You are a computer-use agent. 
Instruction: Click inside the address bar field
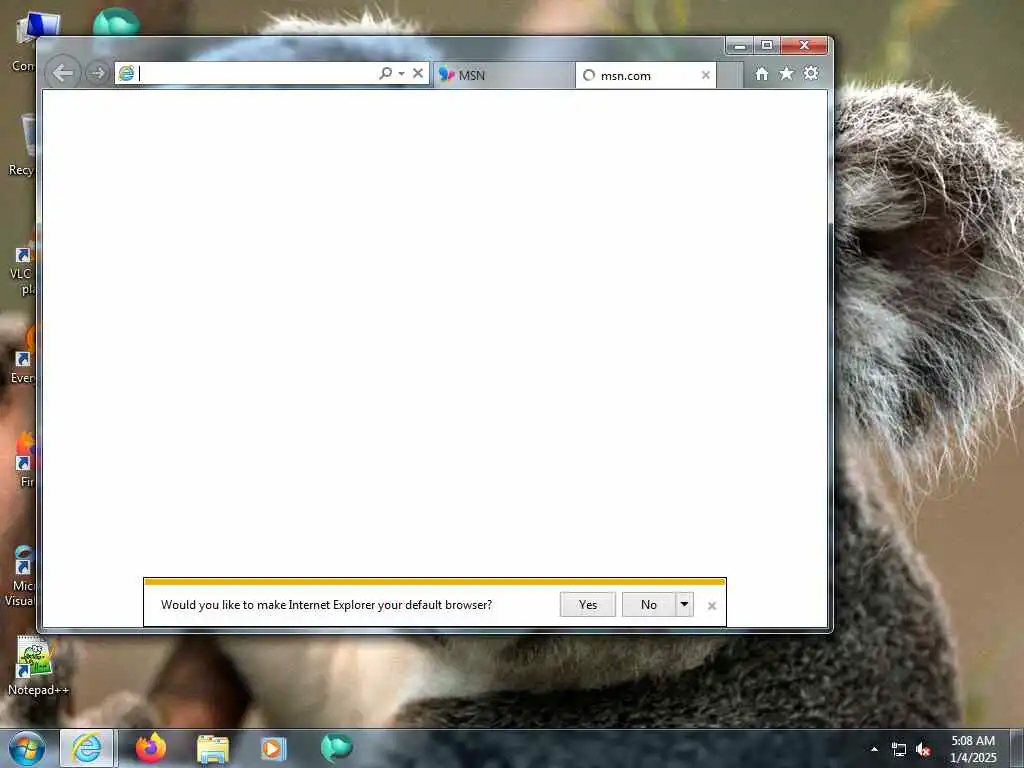click(256, 74)
